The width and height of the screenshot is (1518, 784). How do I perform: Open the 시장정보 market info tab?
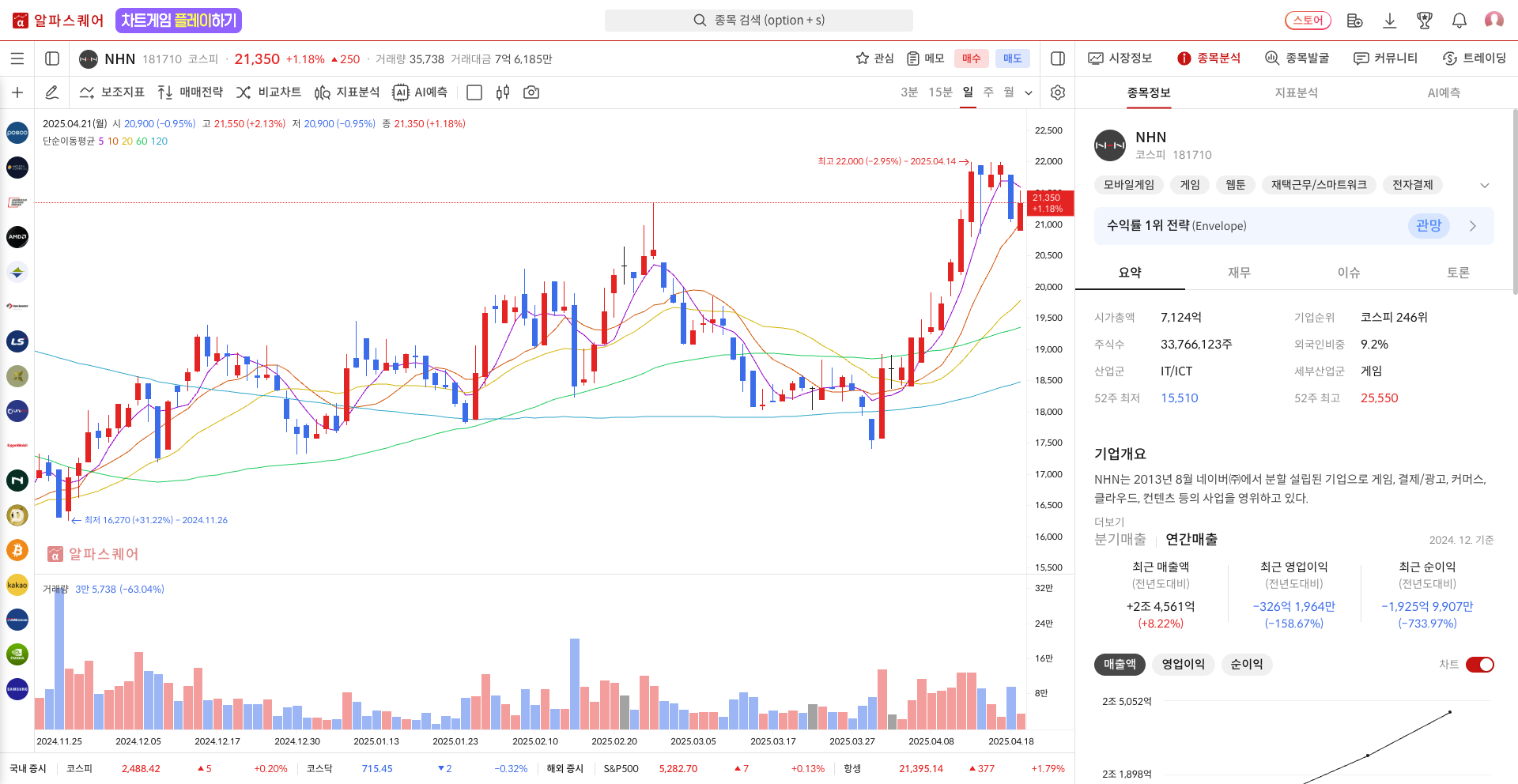click(1120, 58)
